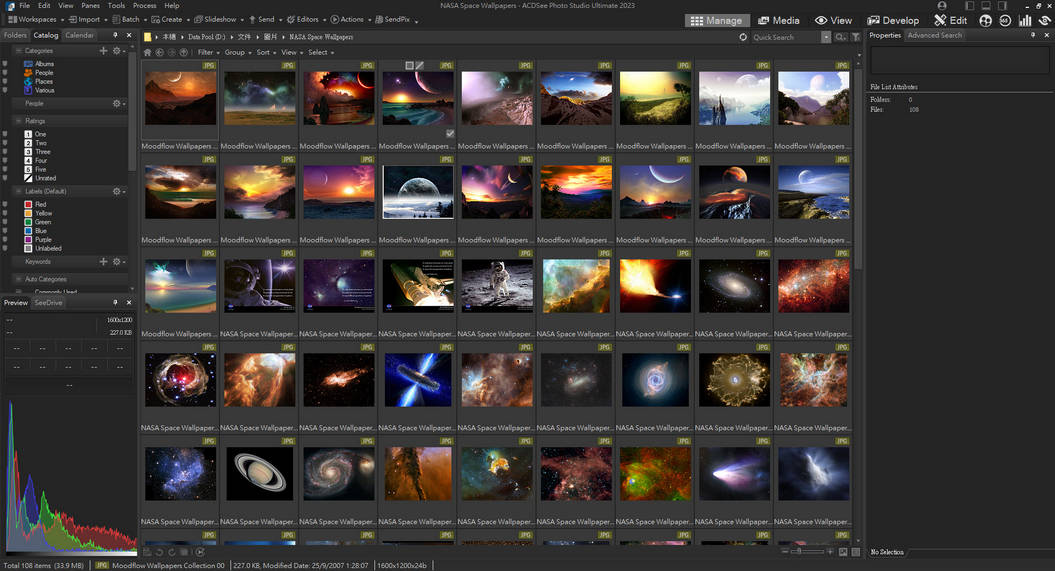Click the user account icon
Viewport: 1055px width, 571px height.
941,6
